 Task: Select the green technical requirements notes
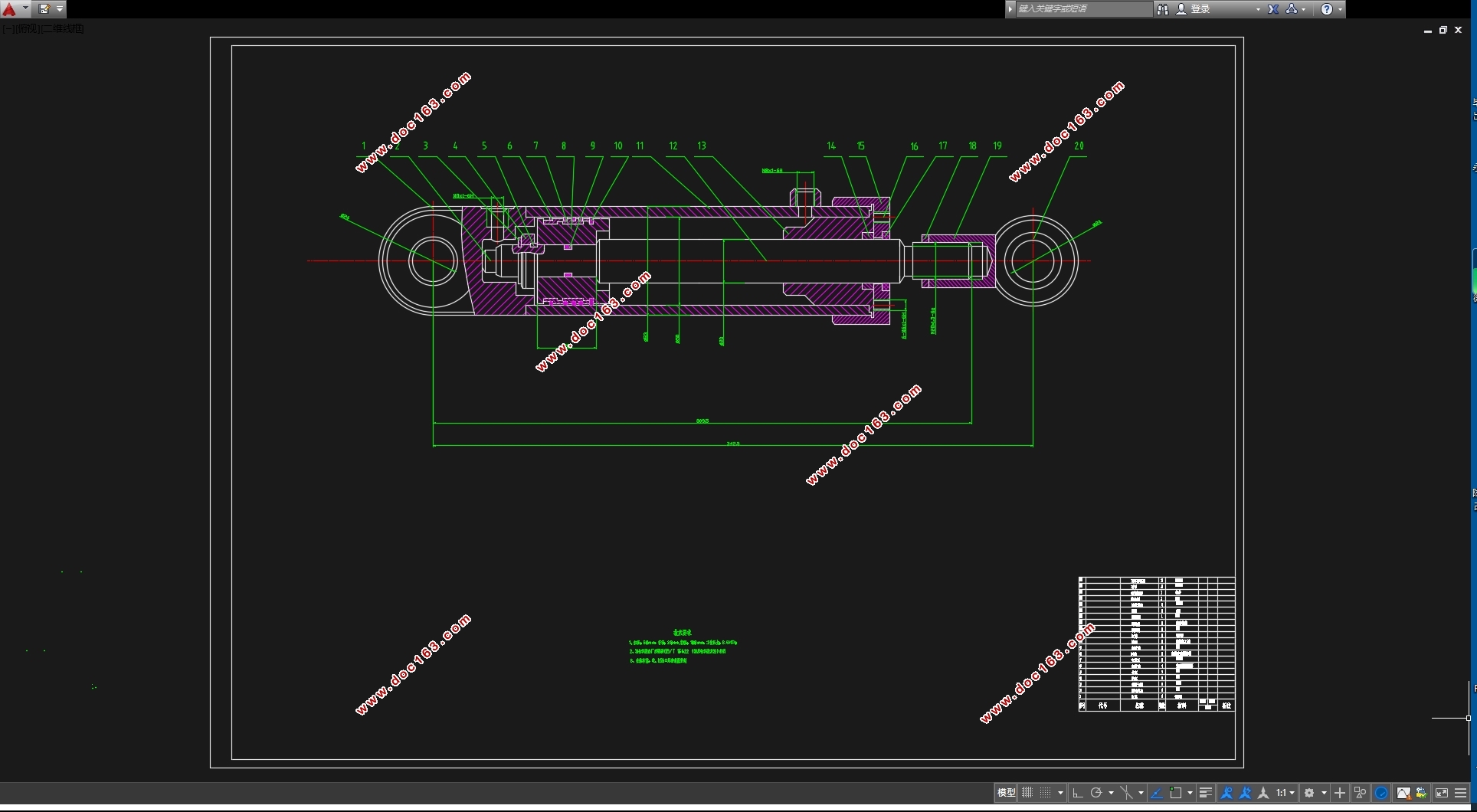(x=683, y=647)
